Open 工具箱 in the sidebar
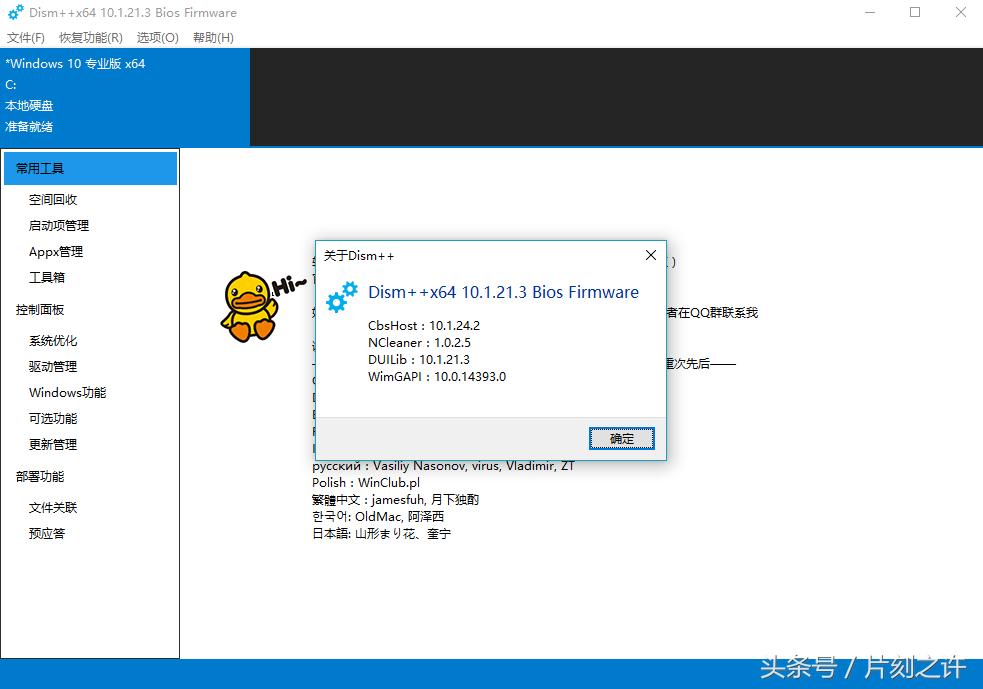983x689 pixels. [x=46, y=277]
